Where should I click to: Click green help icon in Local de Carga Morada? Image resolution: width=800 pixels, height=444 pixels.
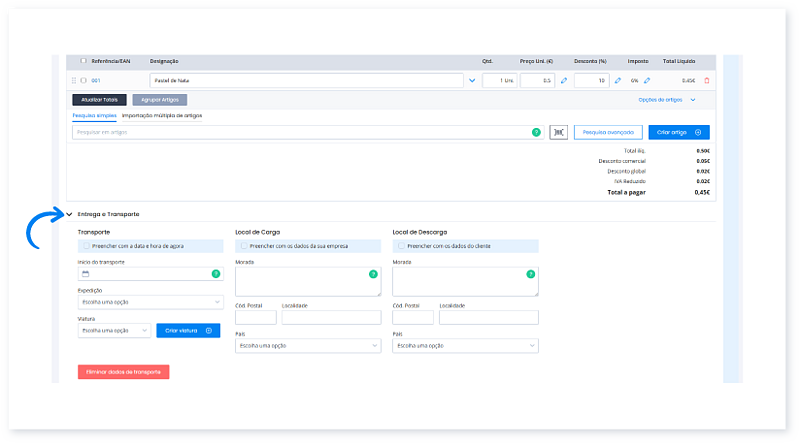(373, 274)
